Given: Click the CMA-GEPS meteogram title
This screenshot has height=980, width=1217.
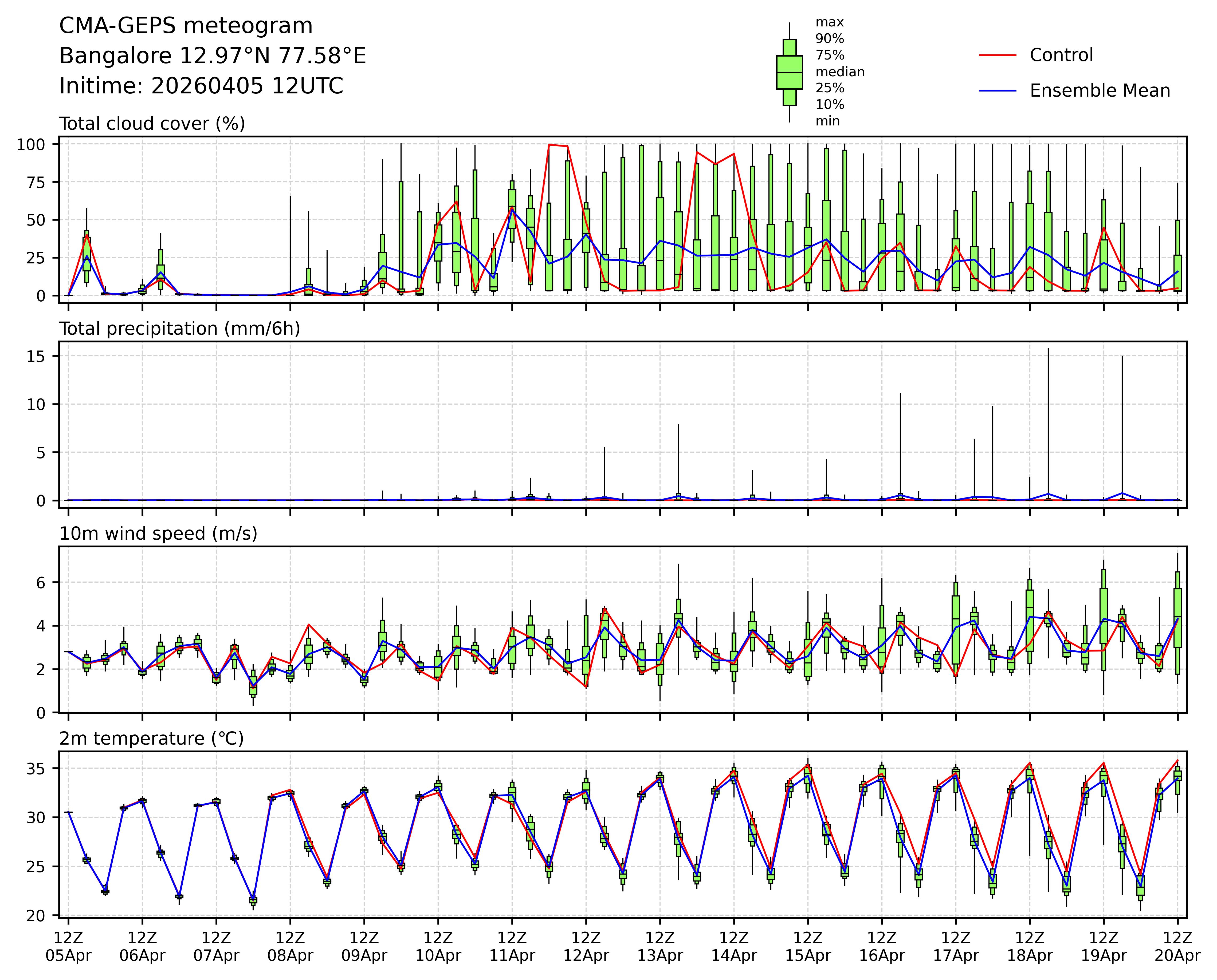Looking at the screenshot, I should (186, 26).
